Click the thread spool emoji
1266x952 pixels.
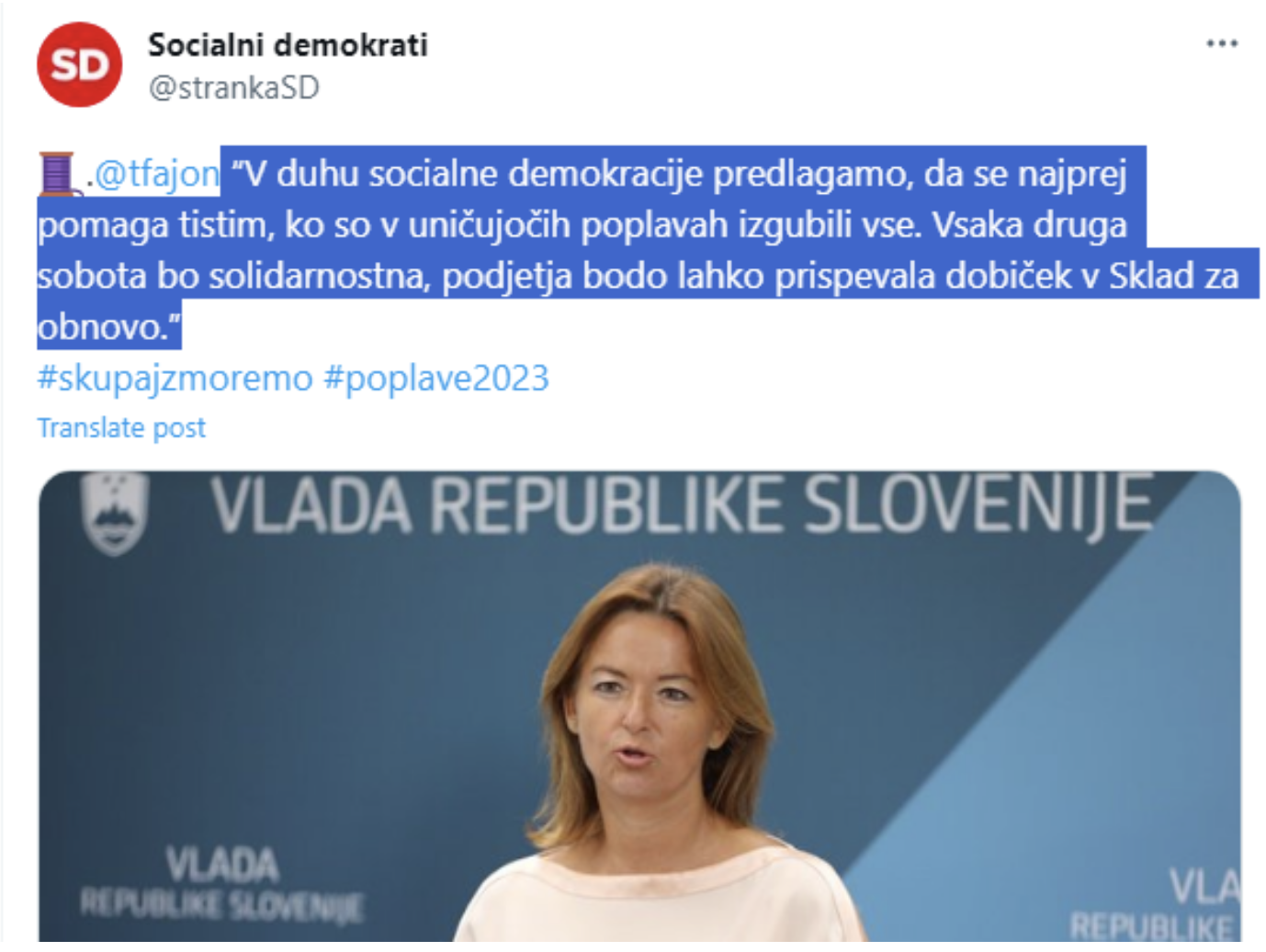coord(56,174)
